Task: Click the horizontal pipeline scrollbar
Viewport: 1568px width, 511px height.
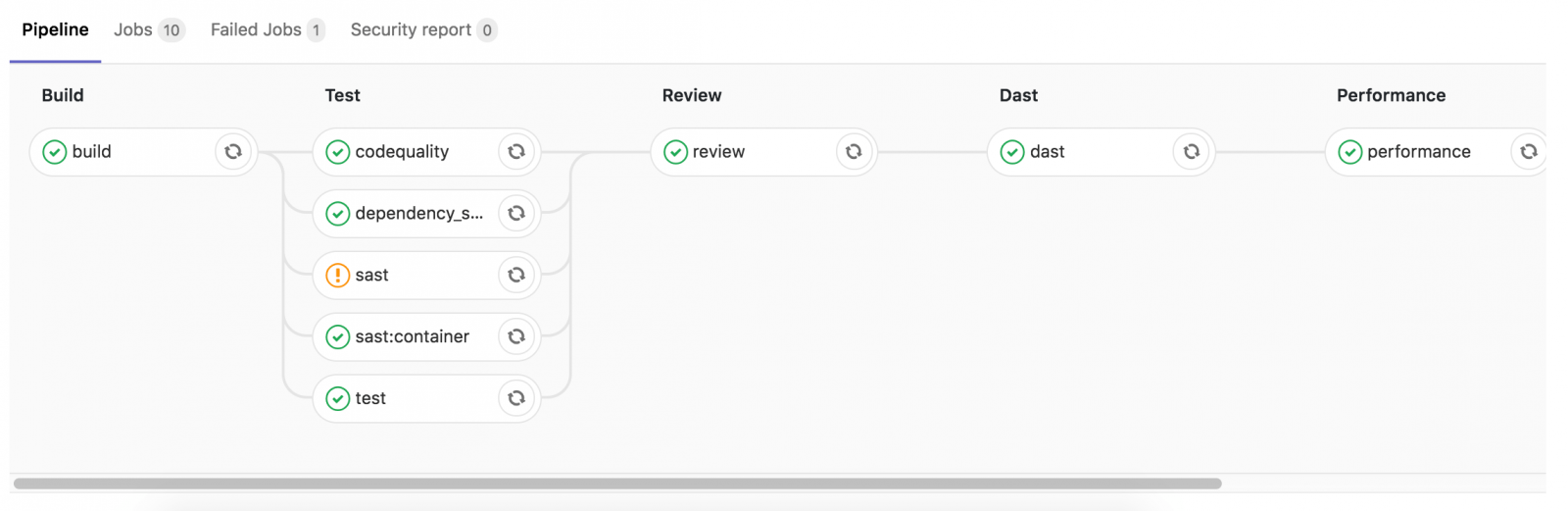Action: tap(617, 484)
